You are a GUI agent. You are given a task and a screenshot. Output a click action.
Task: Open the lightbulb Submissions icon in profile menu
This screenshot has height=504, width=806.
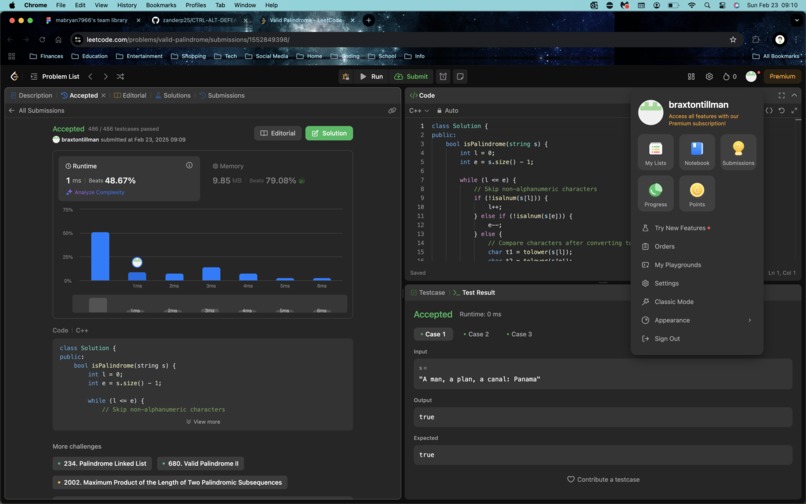(738, 152)
